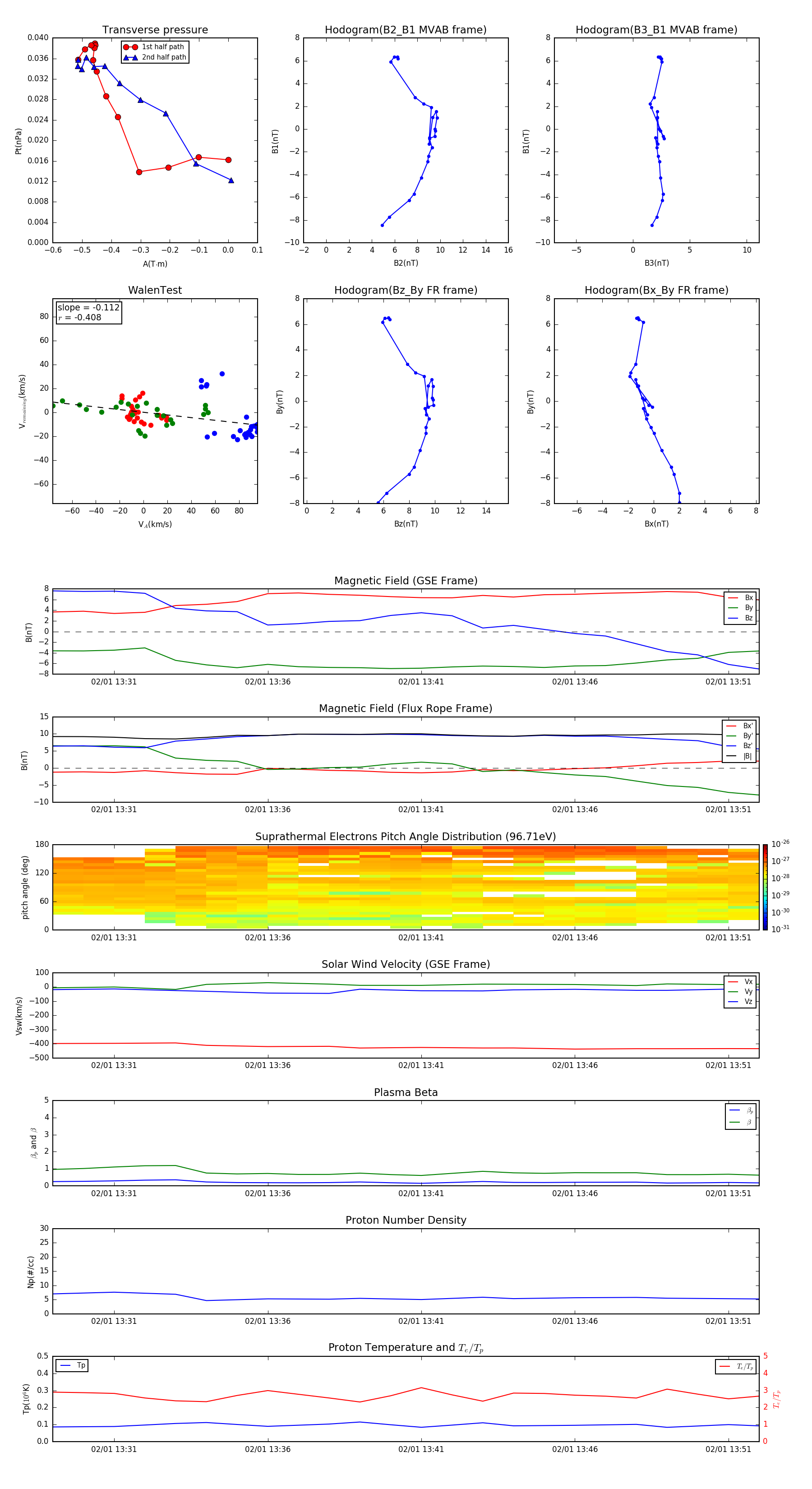Click the Bx legend entry in GSE panel
The width and height of the screenshot is (812, 1489).
(x=741, y=598)
